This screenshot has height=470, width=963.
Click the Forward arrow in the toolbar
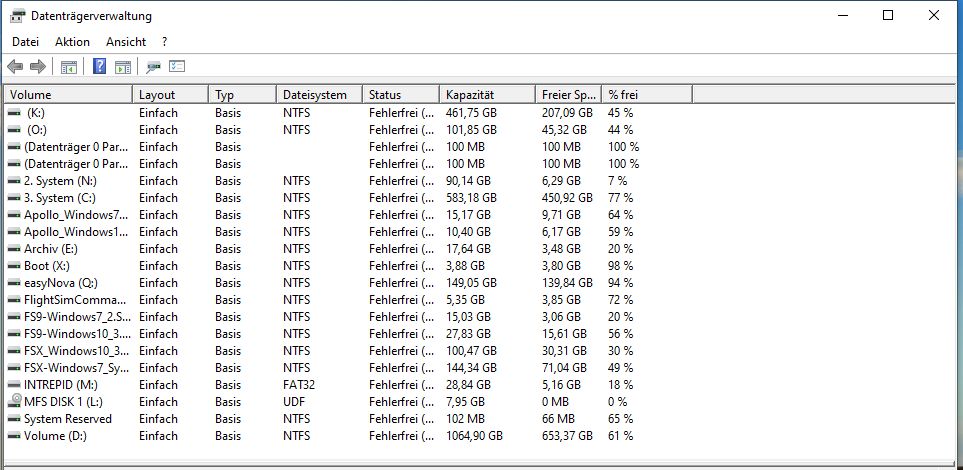click(x=37, y=67)
